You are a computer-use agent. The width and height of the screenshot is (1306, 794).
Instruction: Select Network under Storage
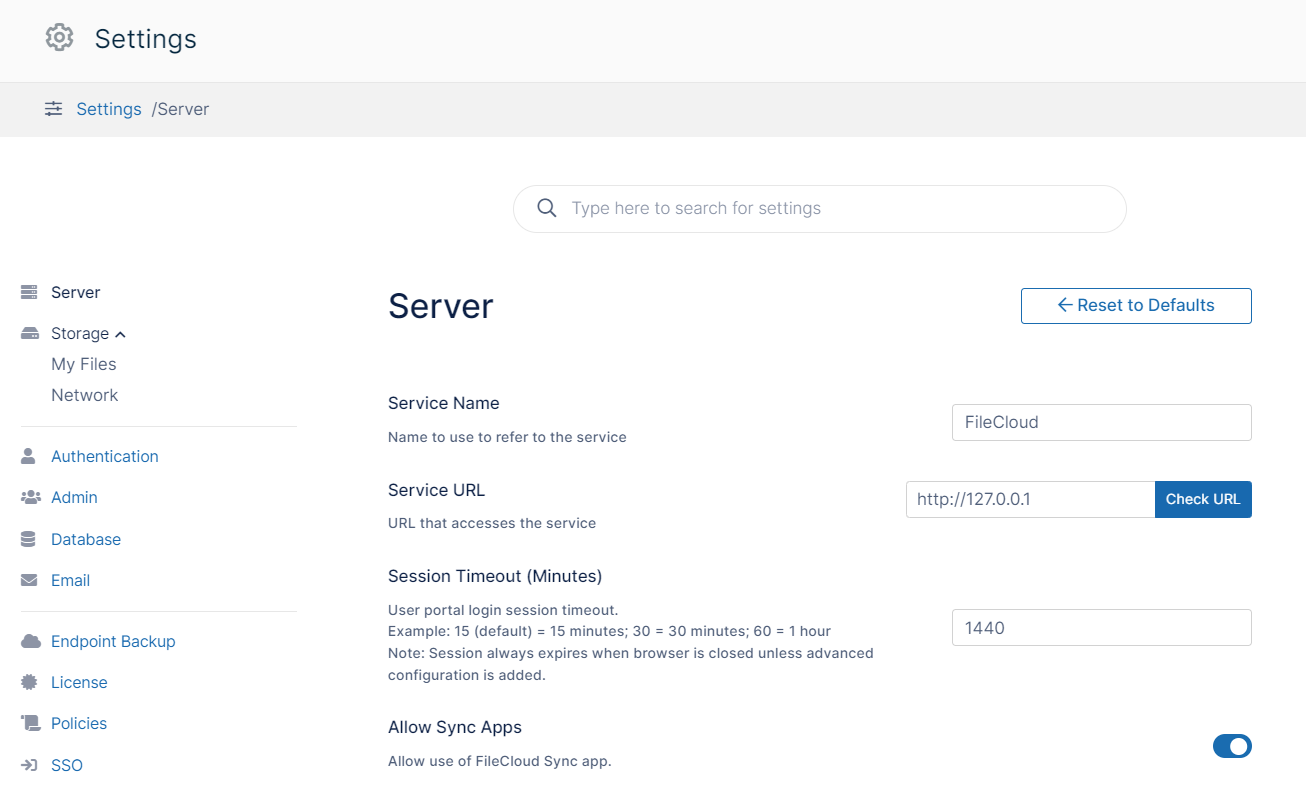[x=85, y=395]
